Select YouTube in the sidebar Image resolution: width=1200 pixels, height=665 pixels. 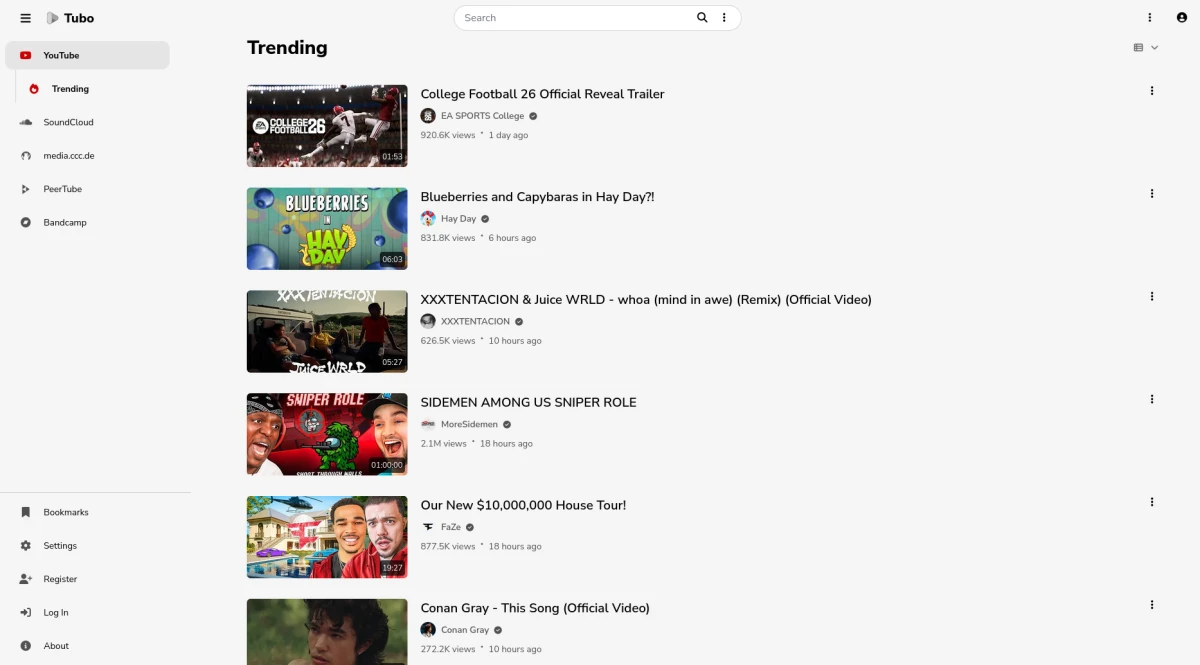point(87,56)
